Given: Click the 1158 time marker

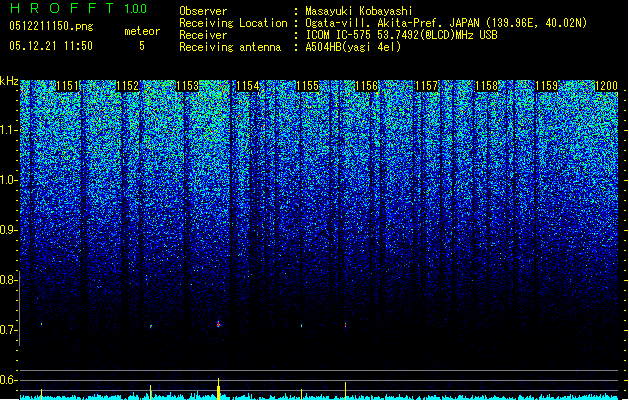Looking at the screenshot, I should (487, 86).
